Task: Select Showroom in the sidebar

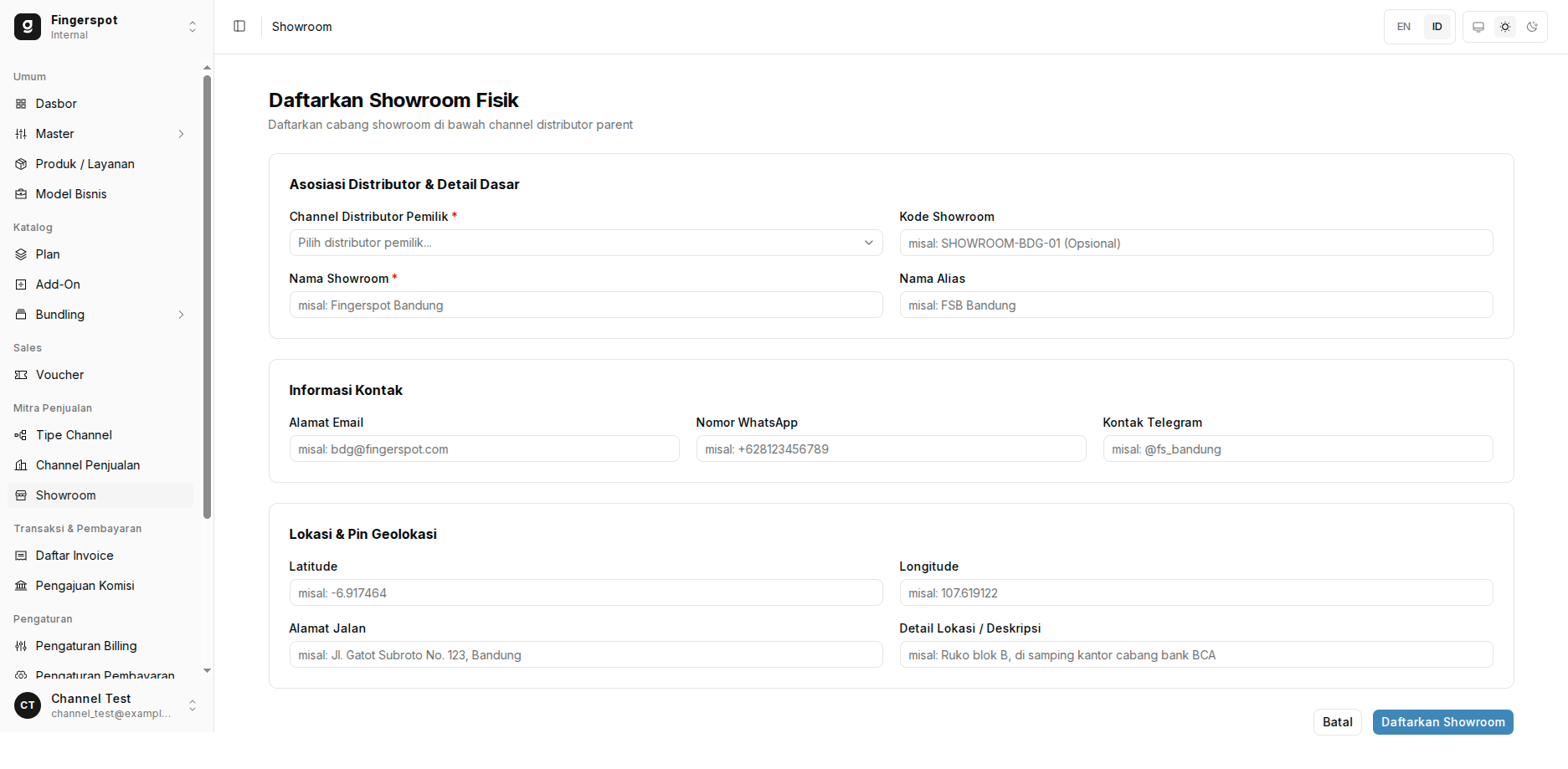Action: click(x=100, y=495)
